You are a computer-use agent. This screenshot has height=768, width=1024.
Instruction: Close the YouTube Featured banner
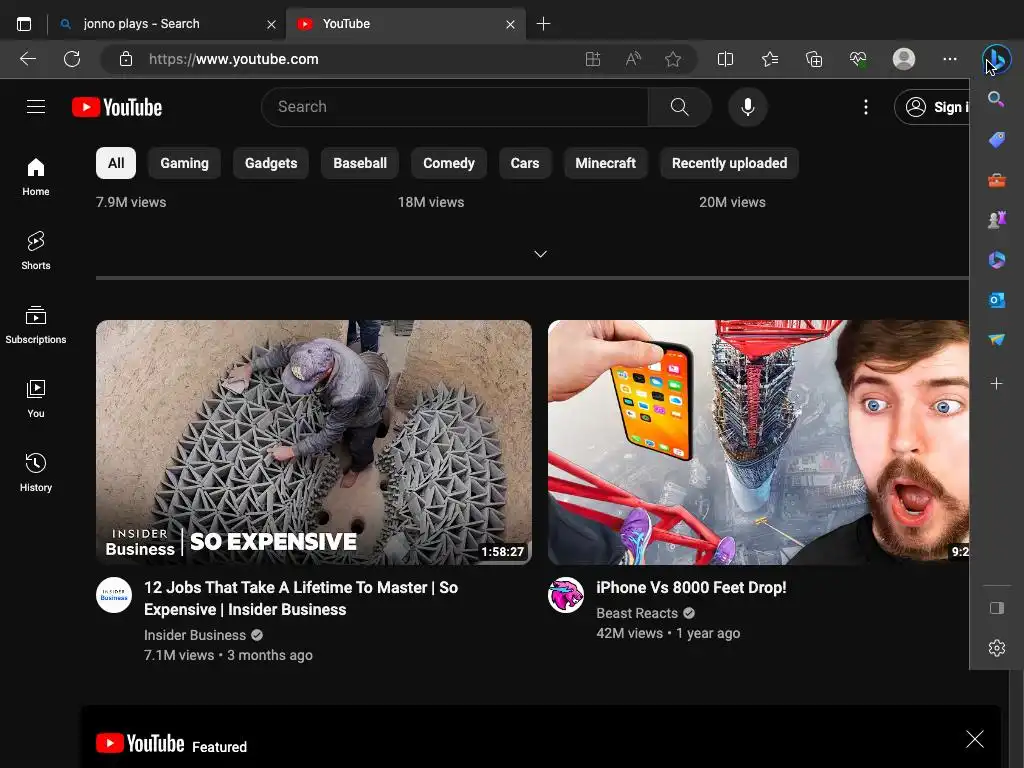tap(974, 739)
